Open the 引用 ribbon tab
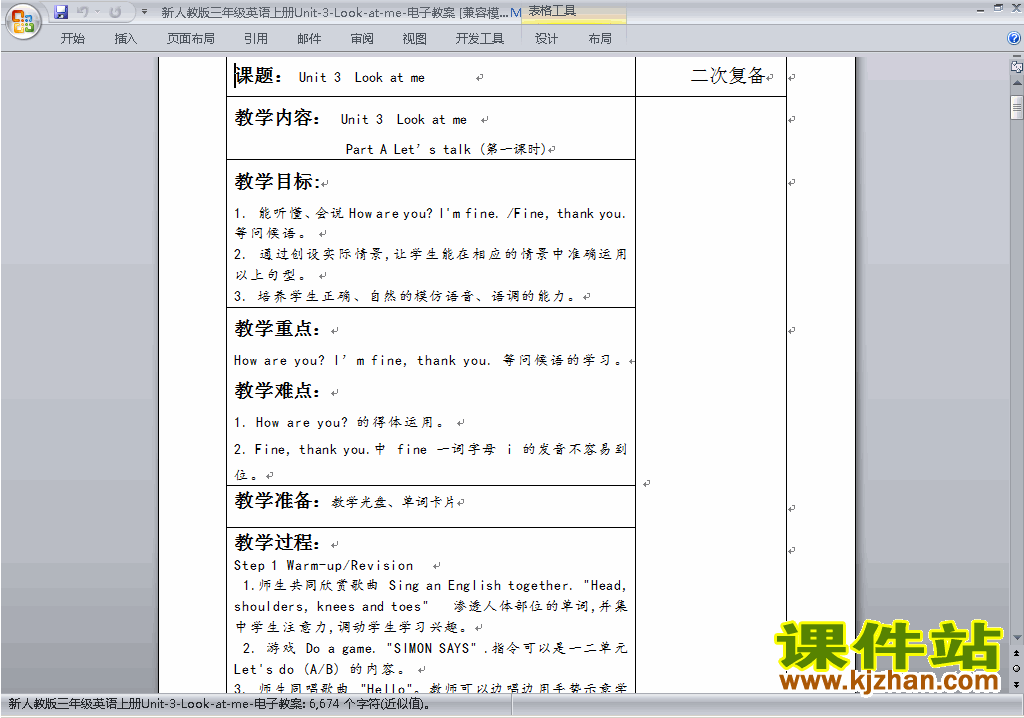Screen dimensions: 1024x718 point(256,39)
